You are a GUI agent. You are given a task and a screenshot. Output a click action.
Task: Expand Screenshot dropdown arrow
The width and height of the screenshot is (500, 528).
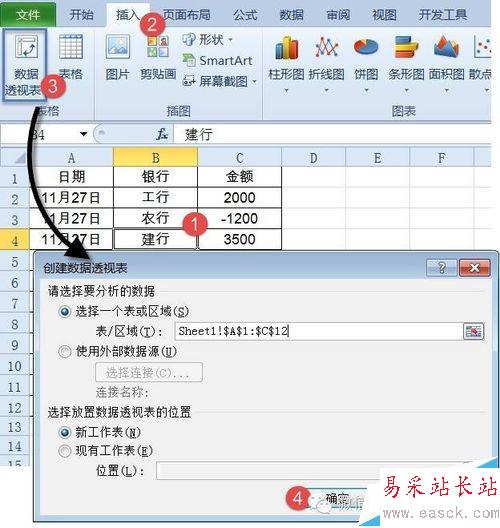pos(255,81)
